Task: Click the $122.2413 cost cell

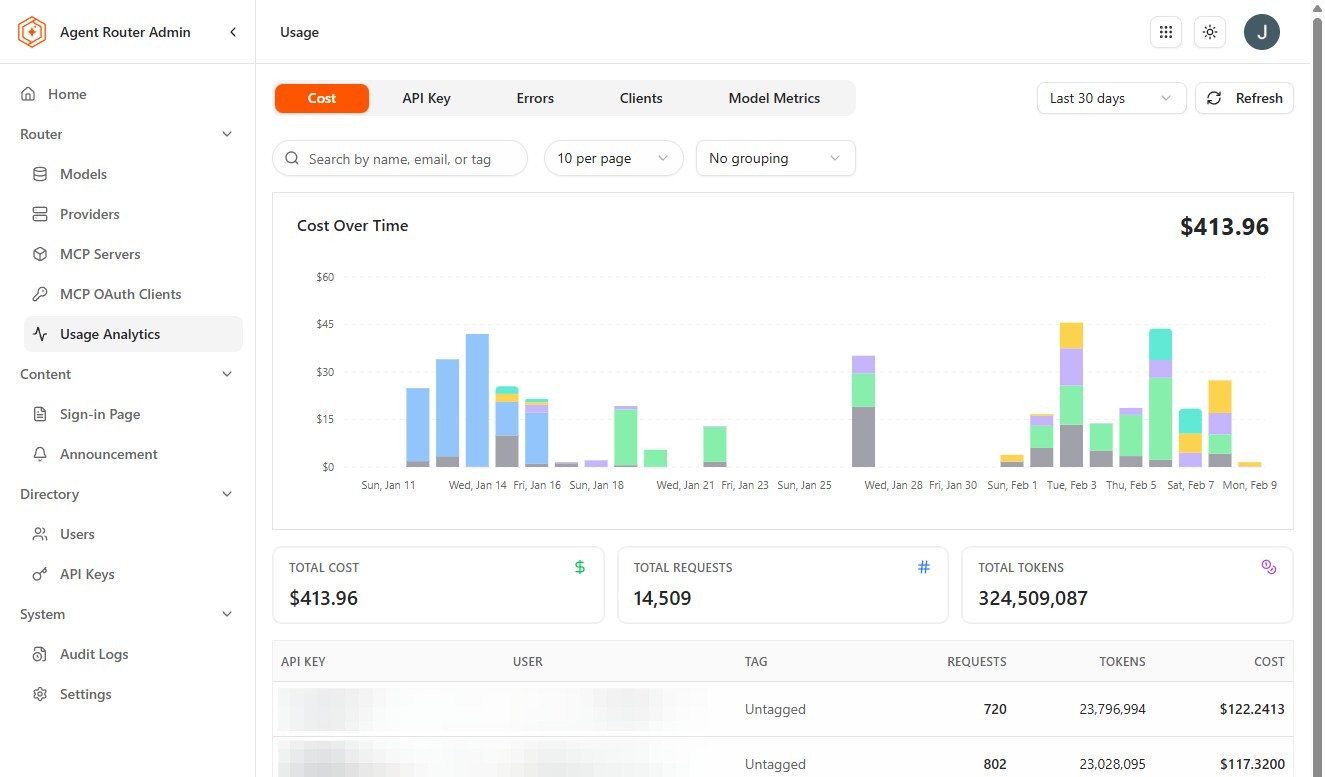Action: click(1252, 709)
